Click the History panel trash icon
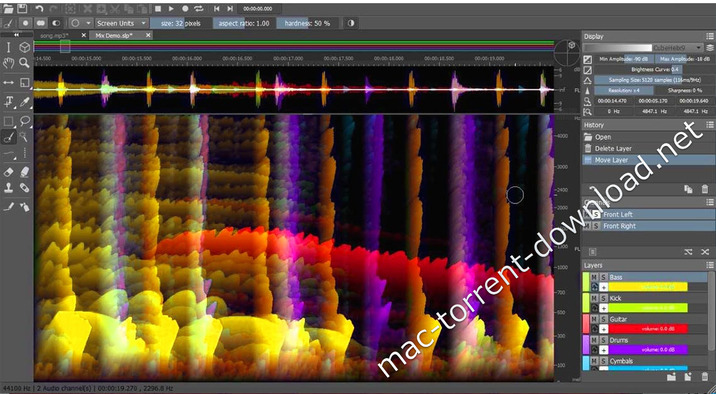The image size is (716, 394). click(705, 189)
